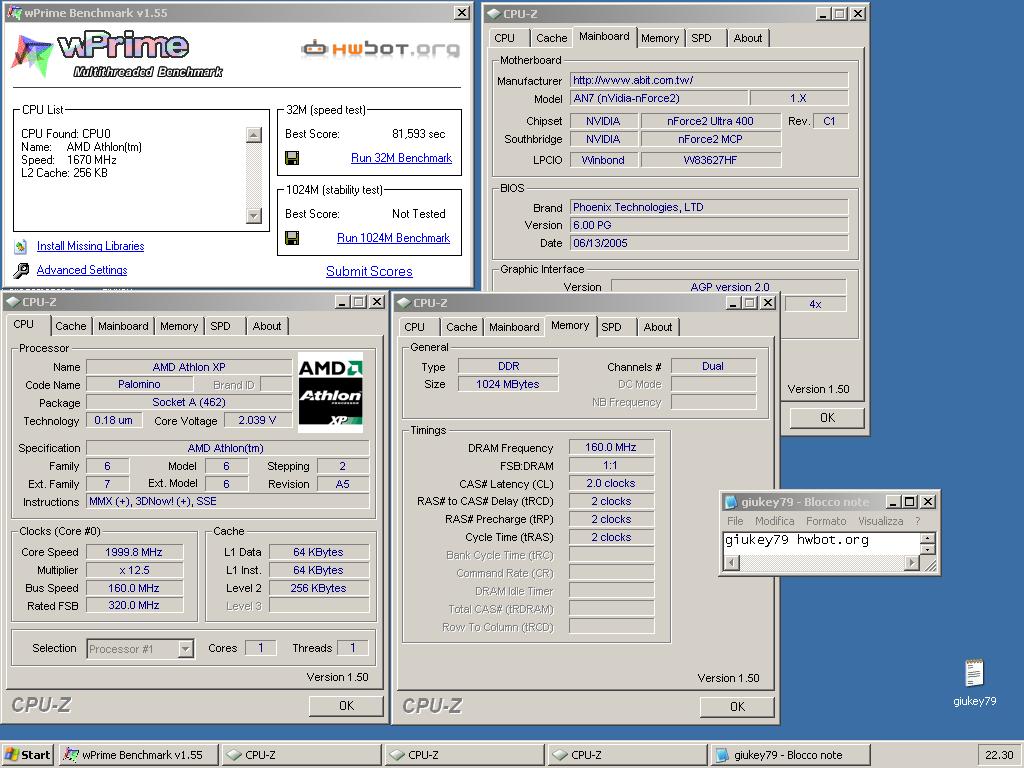Click OK in the CPU-Z Memory window

point(737,707)
